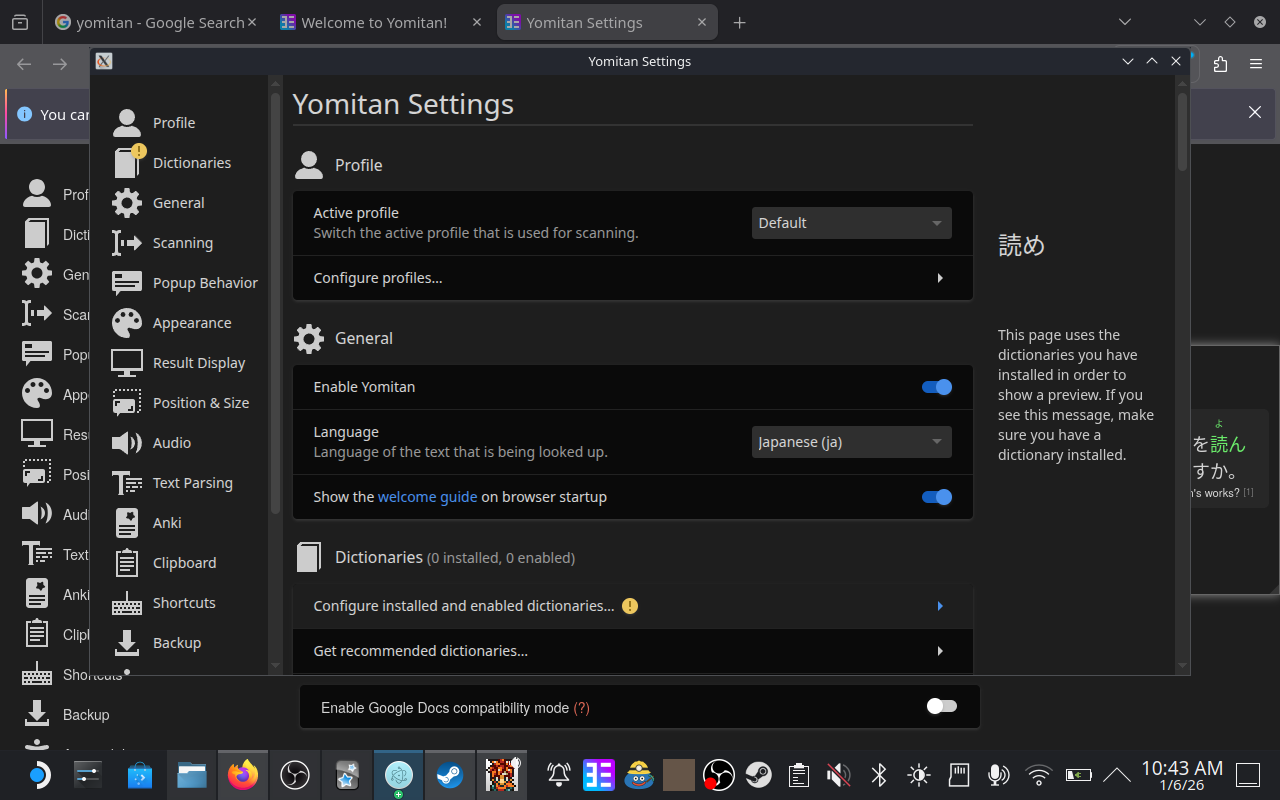The height and width of the screenshot is (800, 1280).
Task: Expand Configure profiles row
Action: (x=632, y=278)
